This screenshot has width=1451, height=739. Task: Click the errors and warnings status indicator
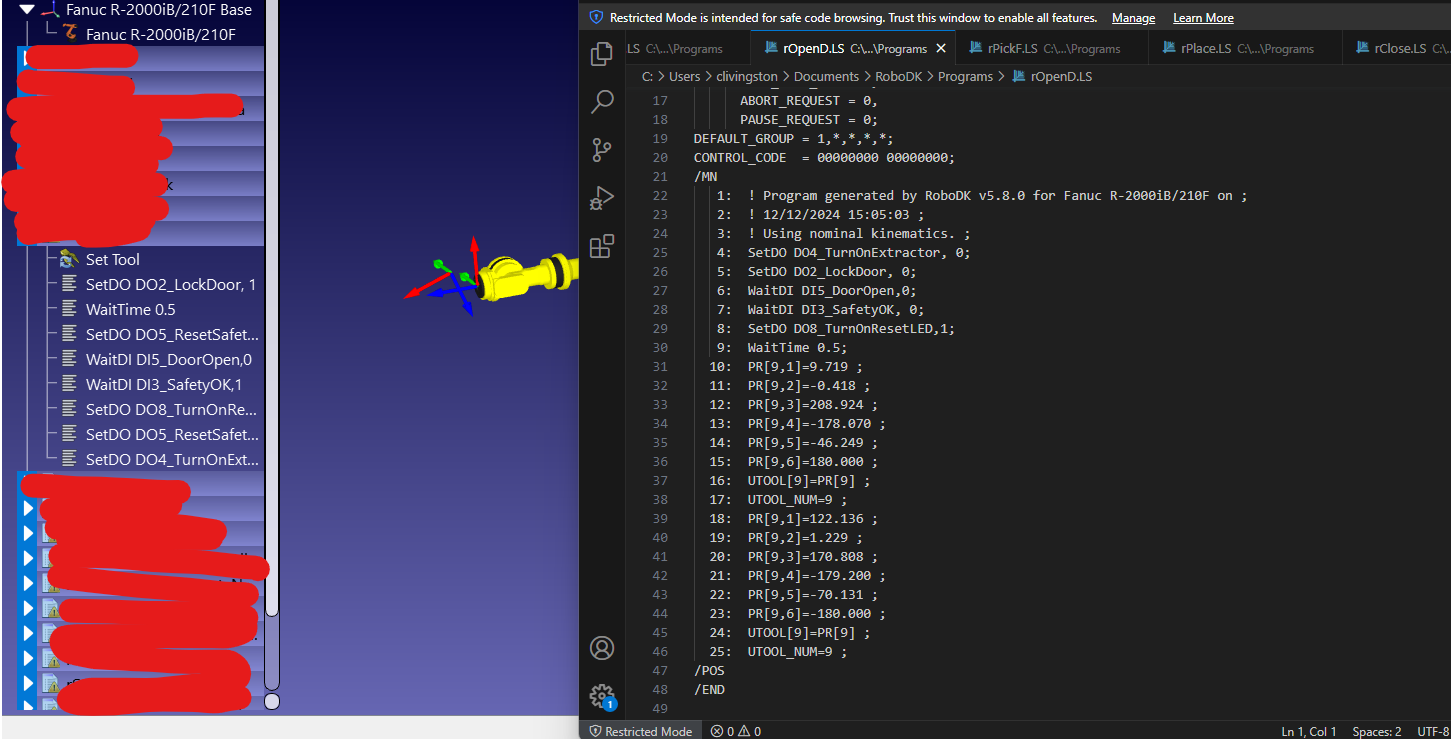tap(735, 731)
